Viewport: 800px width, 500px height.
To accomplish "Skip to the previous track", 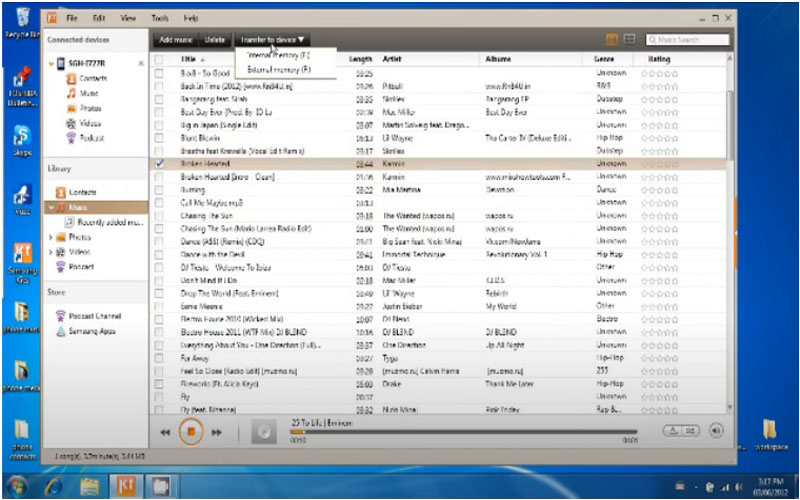I will coord(165,433).
